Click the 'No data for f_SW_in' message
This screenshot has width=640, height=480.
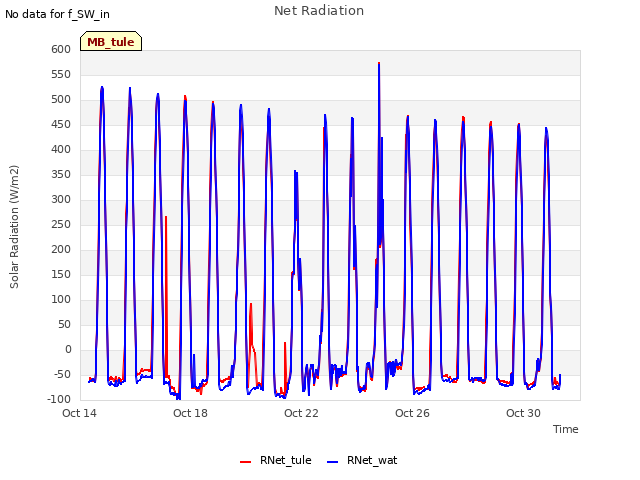57,14
